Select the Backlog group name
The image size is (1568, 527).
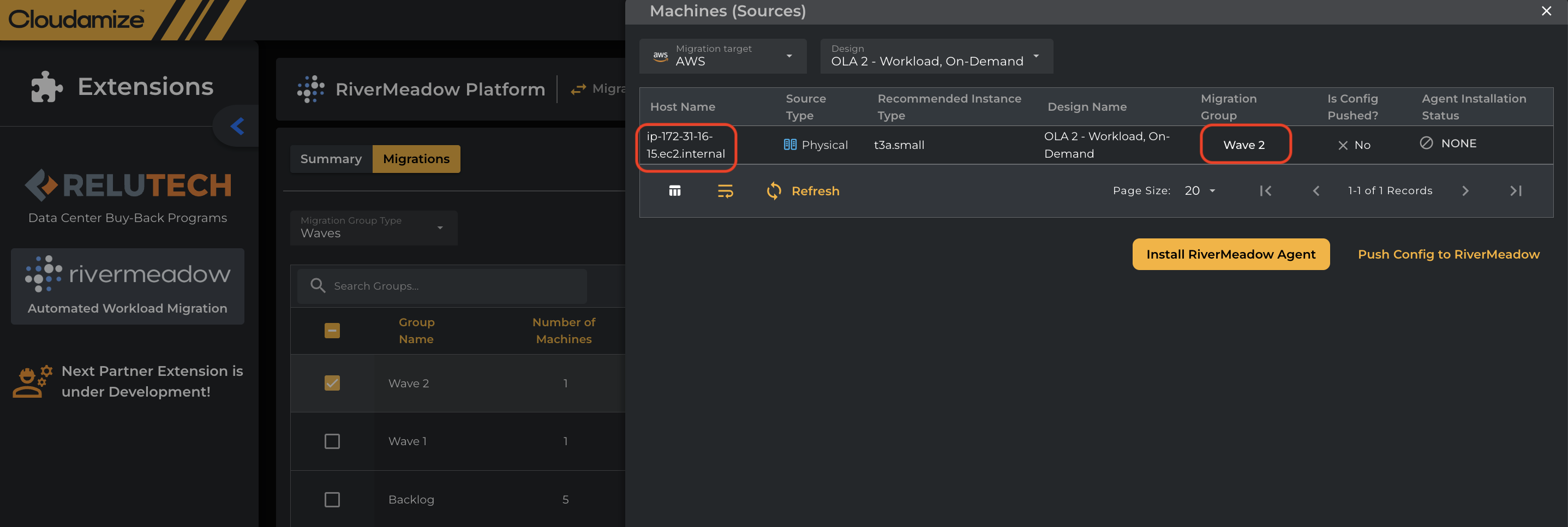click(411, 500)
